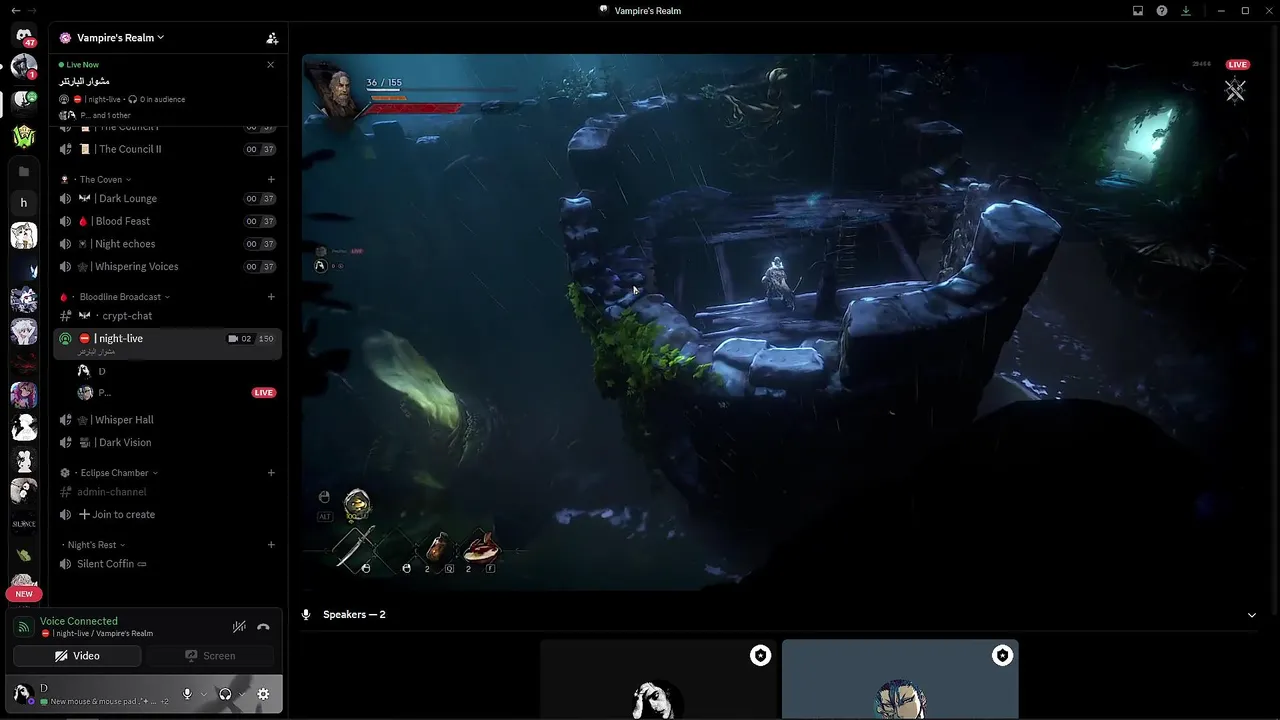Click the Join to create voice channel
This screenshot has height=720, width=1280.
[x=167, y=515]
